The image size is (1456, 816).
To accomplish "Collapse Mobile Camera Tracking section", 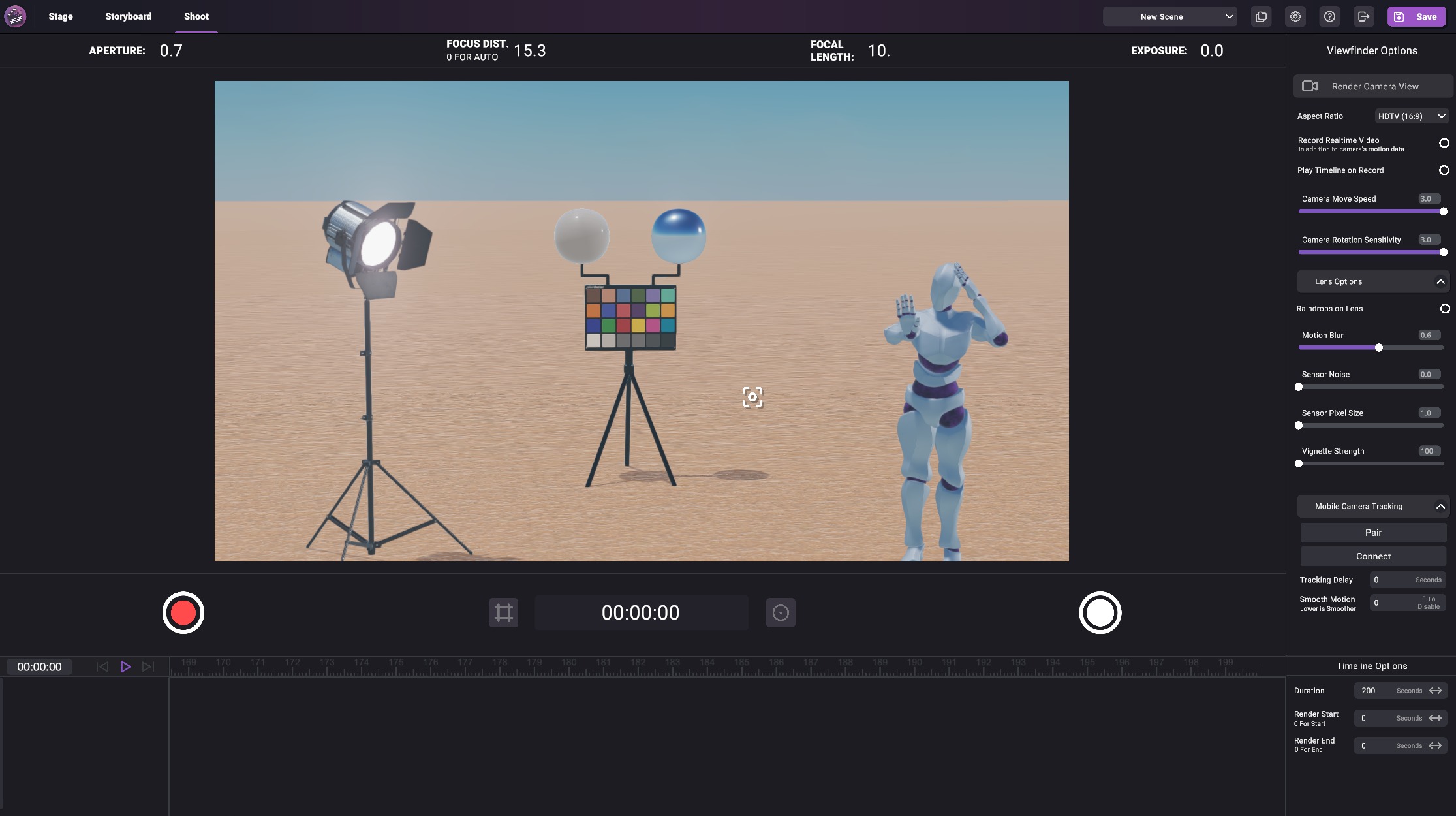I will pos(1373,507).
